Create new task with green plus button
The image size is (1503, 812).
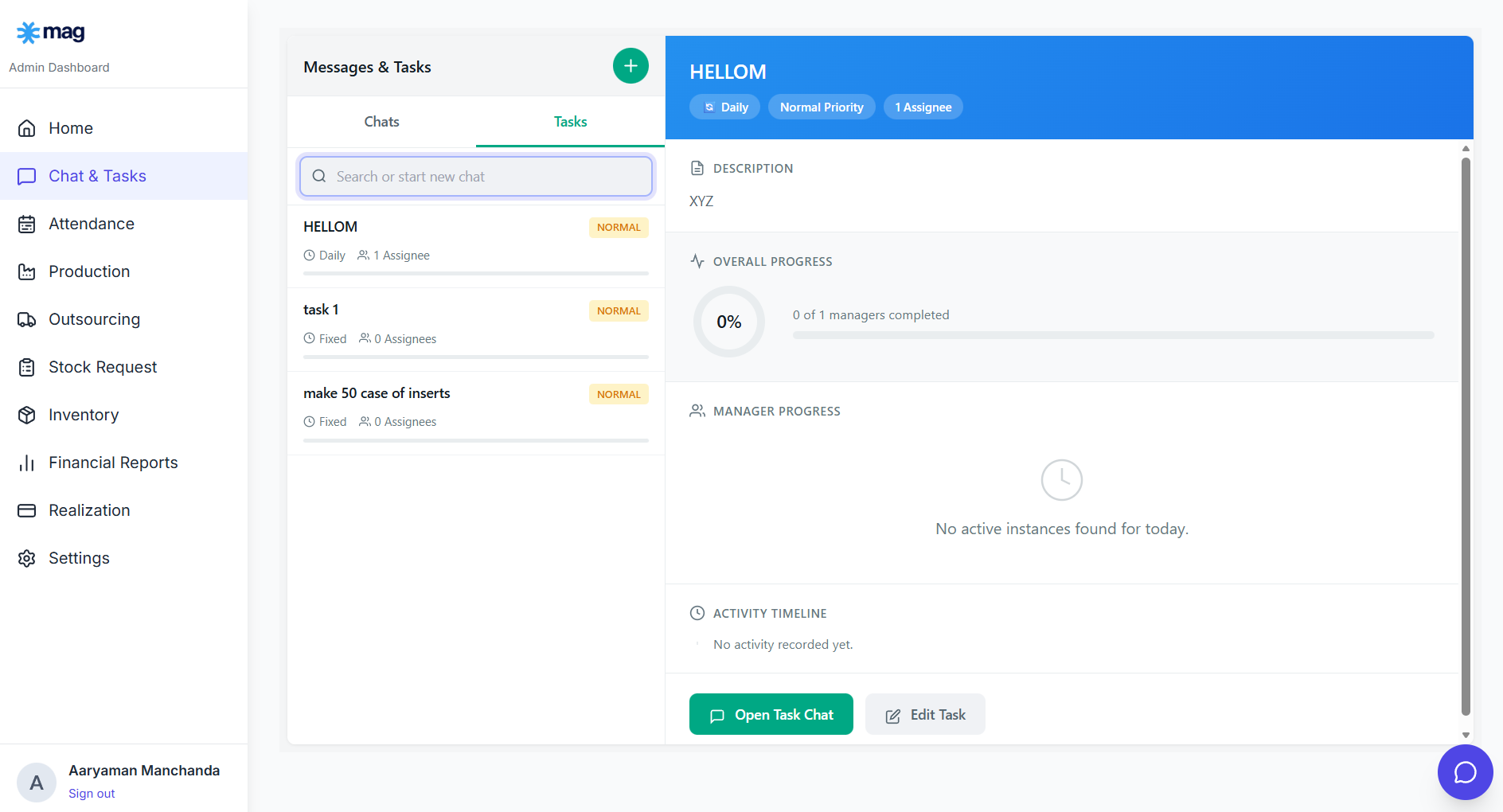click(630, 65)
